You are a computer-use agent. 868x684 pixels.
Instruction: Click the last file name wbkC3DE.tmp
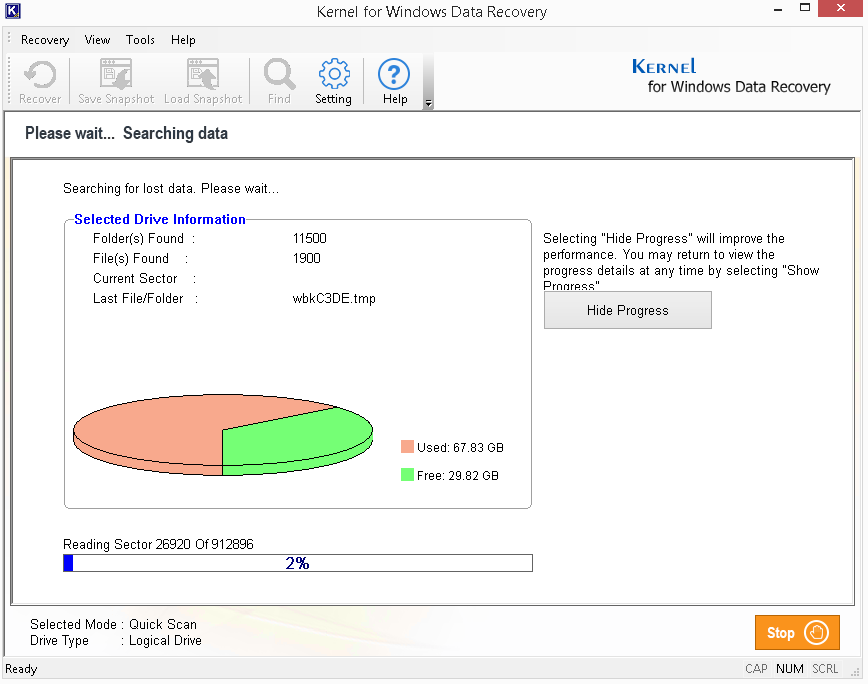[334, 299]
